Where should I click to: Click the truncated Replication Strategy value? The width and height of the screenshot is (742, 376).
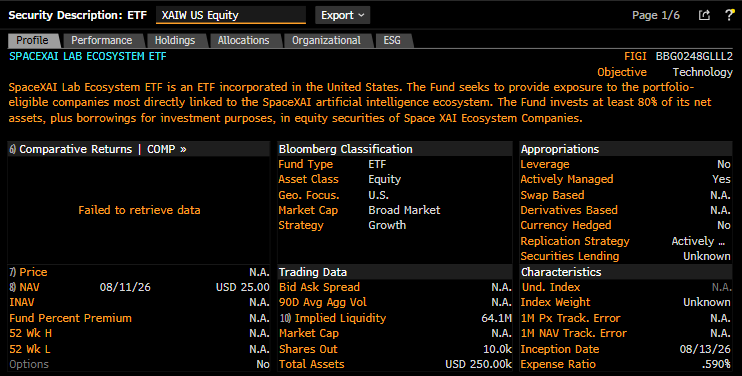(x=698, y=241)
